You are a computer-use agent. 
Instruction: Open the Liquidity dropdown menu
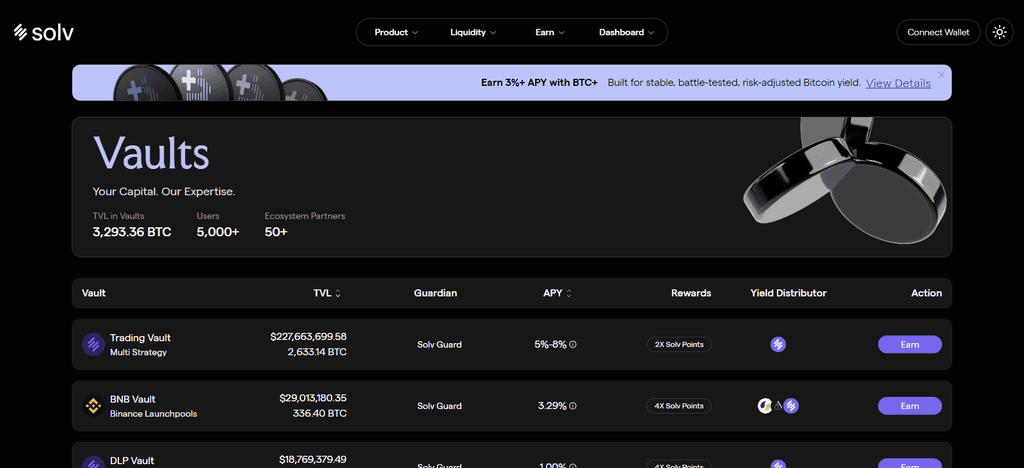pos(473,32)
